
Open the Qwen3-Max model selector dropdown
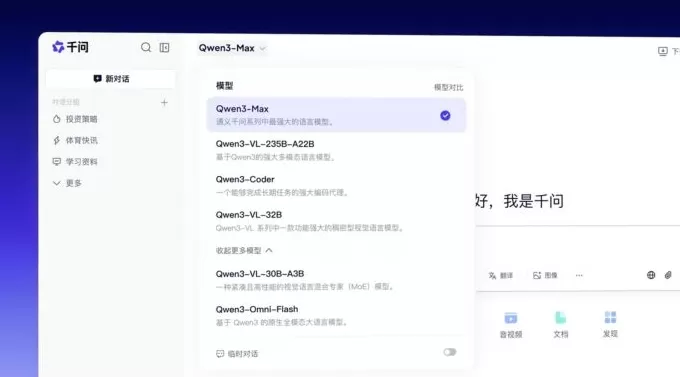coord(232,48)
